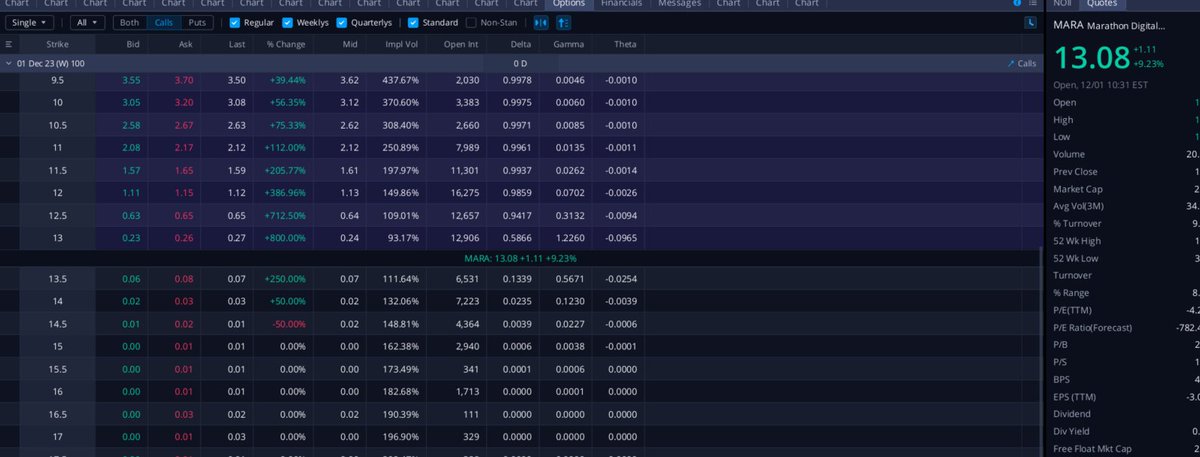This screenshot has width=1200, height=457.
Task: Click the MARA 13.08 underlying price divider row
Action: coord(520,258)
